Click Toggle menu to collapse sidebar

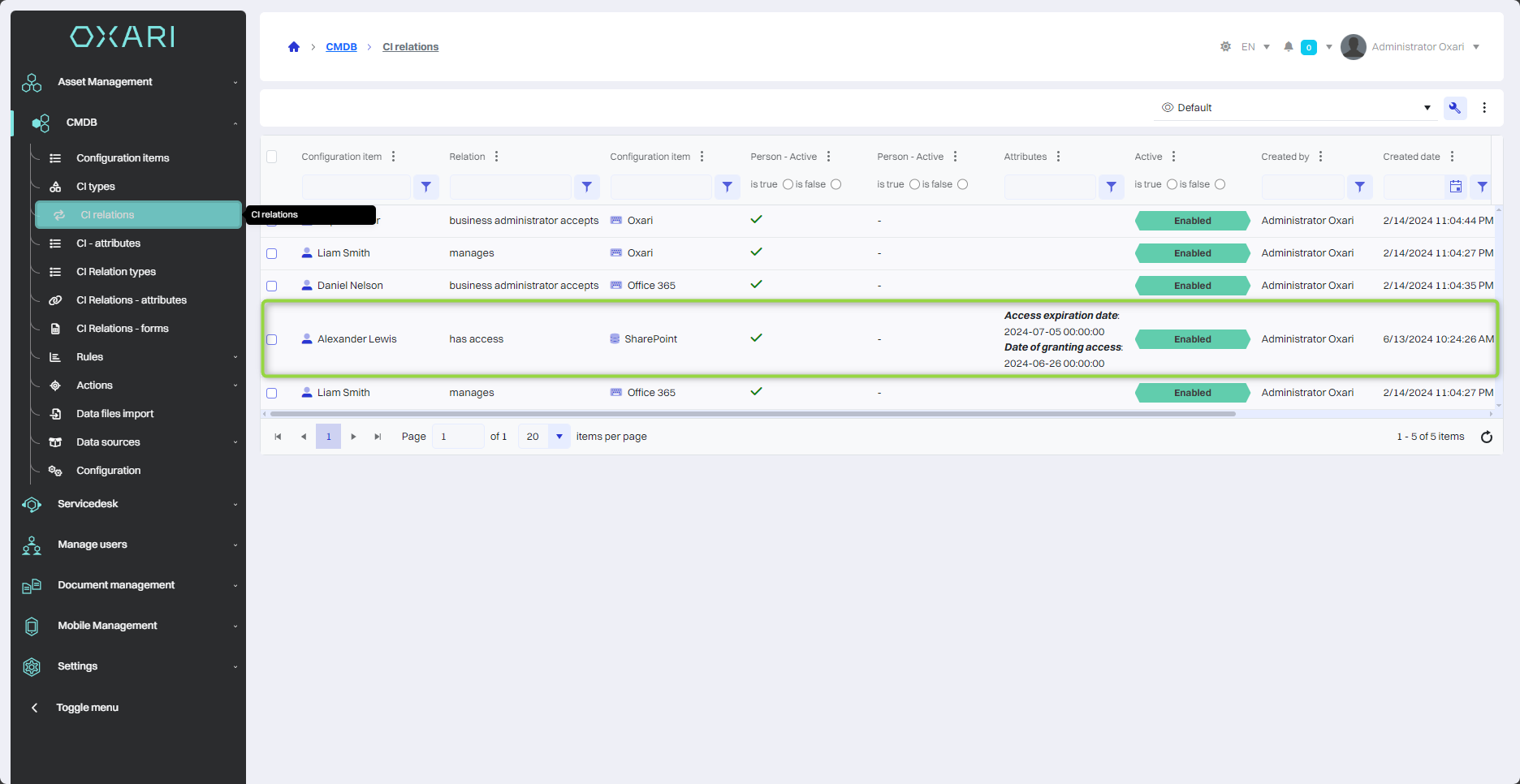click(87, 708)
